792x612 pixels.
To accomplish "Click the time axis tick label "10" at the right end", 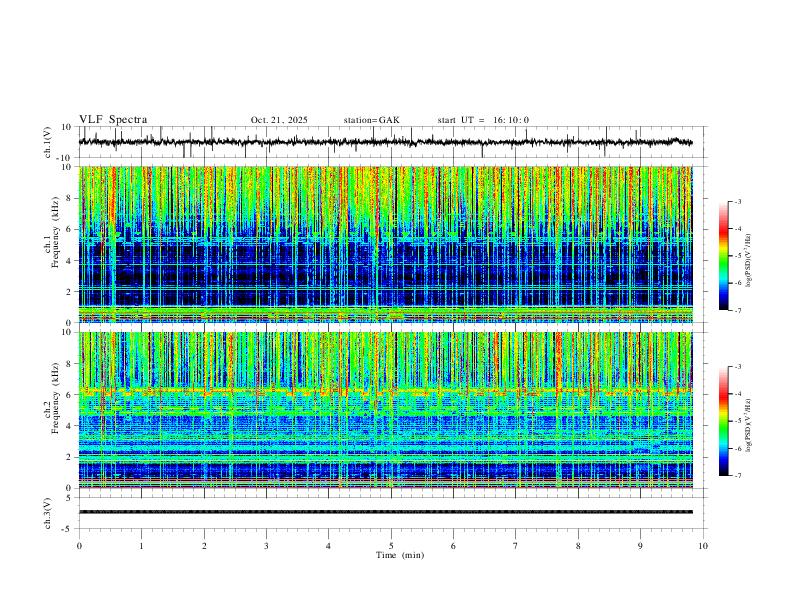I will pyautogui.click(x=703, y=546).
